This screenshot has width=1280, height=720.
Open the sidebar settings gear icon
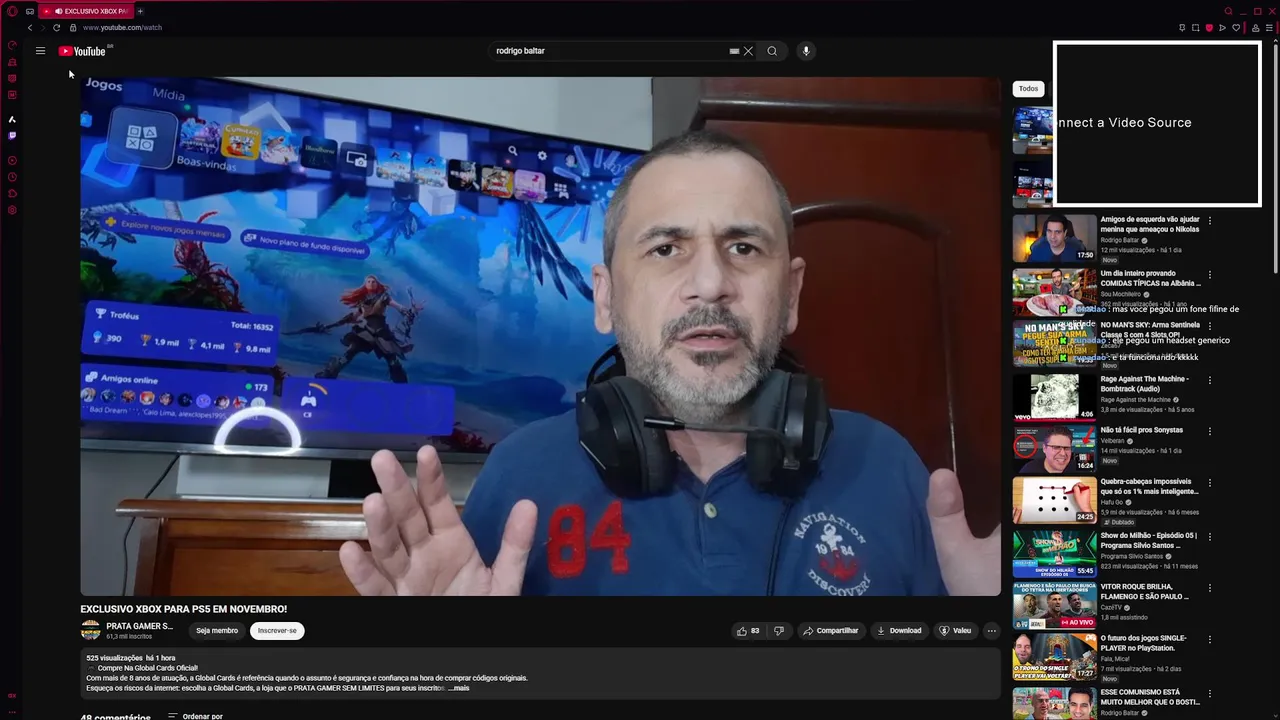pyautogui.click(x=12, y=210)
